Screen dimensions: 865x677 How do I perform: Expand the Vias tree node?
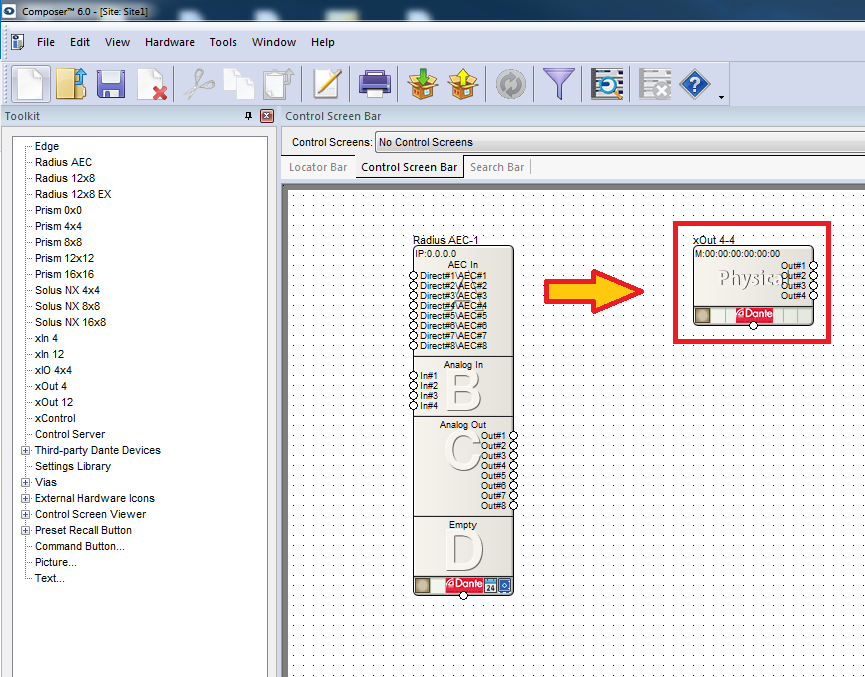(25, 482)
